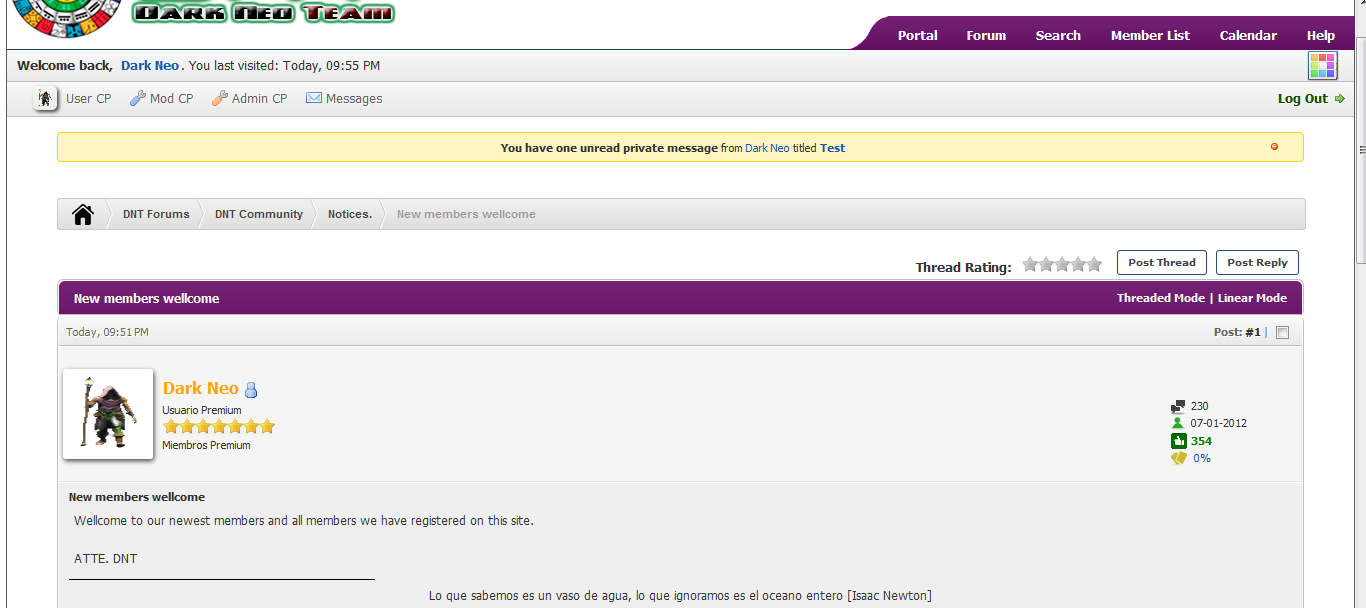Rate thread with the fifth star
The height and width of the screenshot is (608, 1366).
click(1094, 264)
